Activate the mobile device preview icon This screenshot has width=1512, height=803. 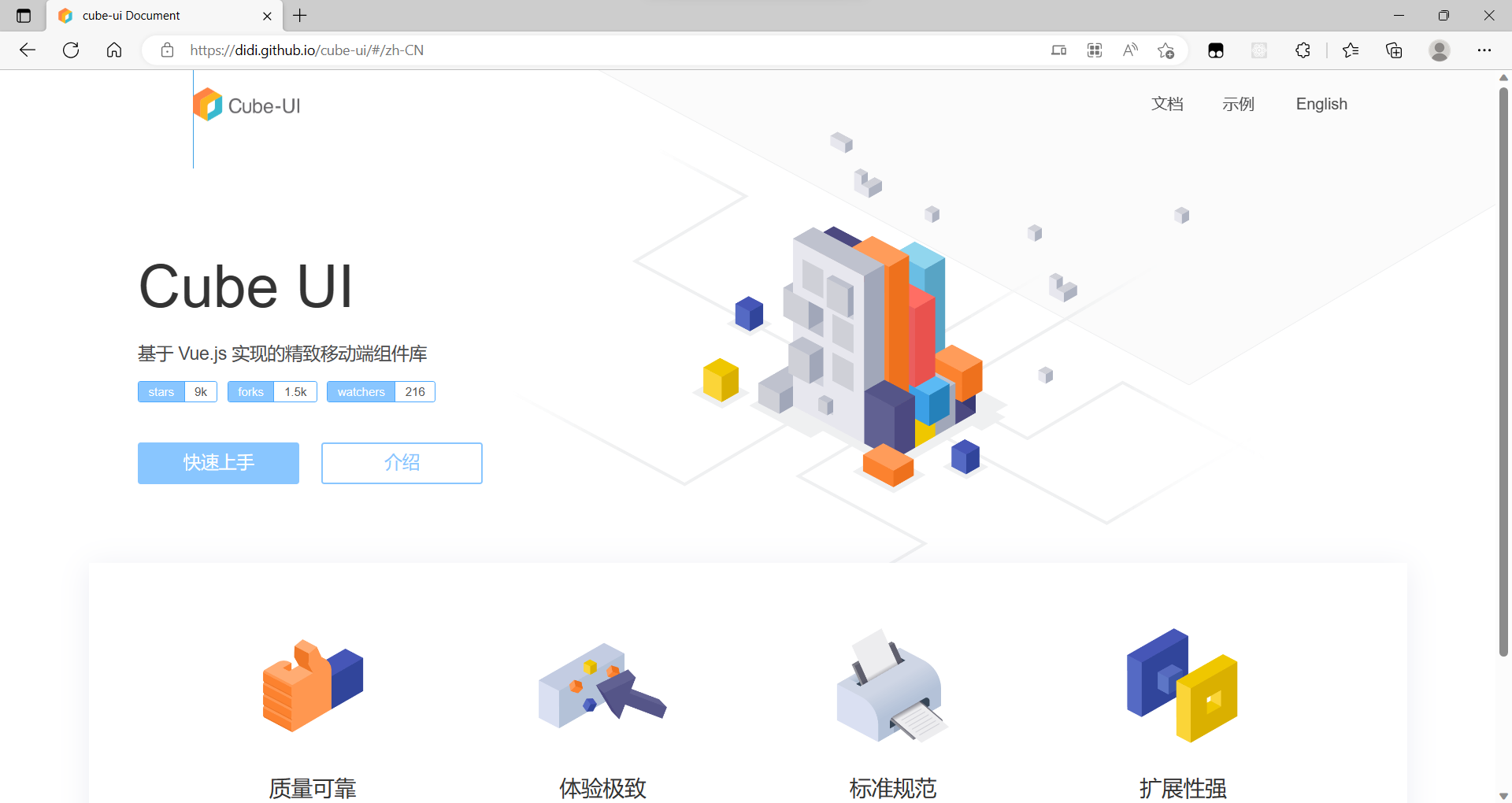pyautogui.click(x=1058, y=50)
